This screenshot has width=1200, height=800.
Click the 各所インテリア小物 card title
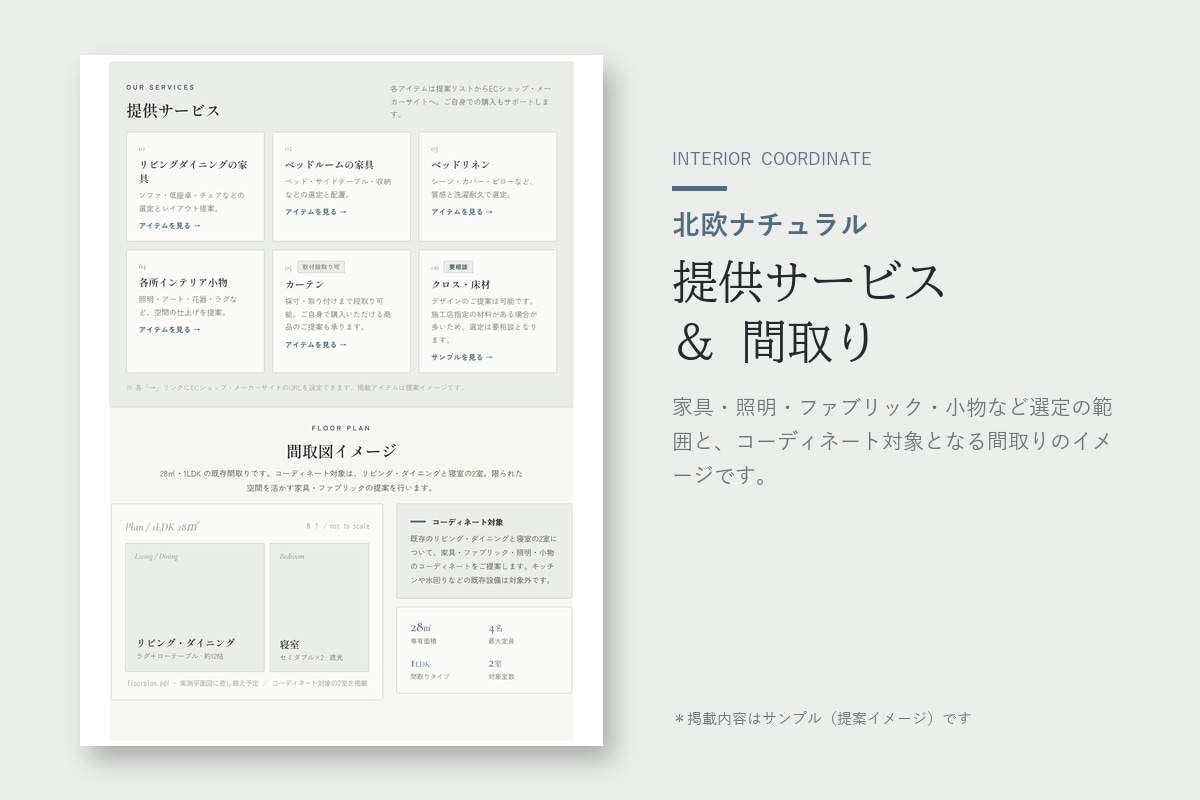pyautogui.click(x=183, y=283)
